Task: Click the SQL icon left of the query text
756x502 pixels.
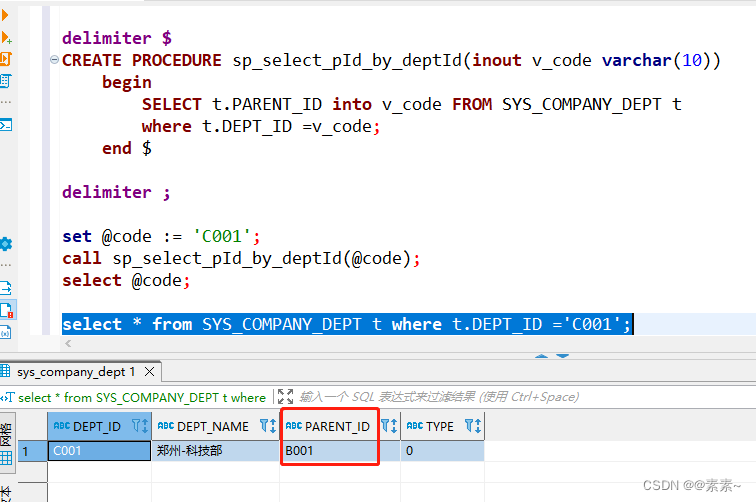Action: coord(7,397)
